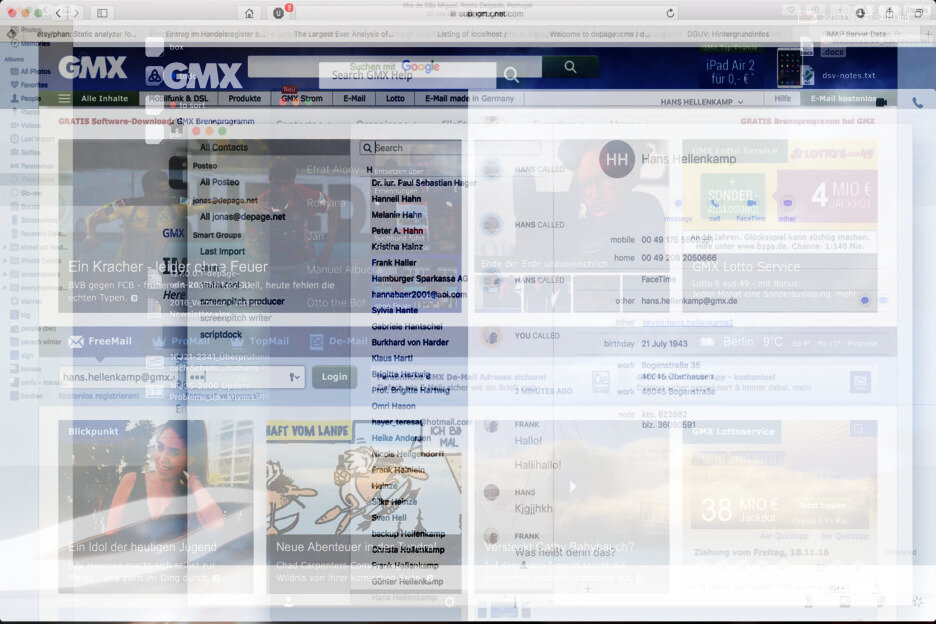Viewport: 936px width, 624px height.
Task: Expand screensavers folder in Photos sidebar
Action: click(5, 275)
